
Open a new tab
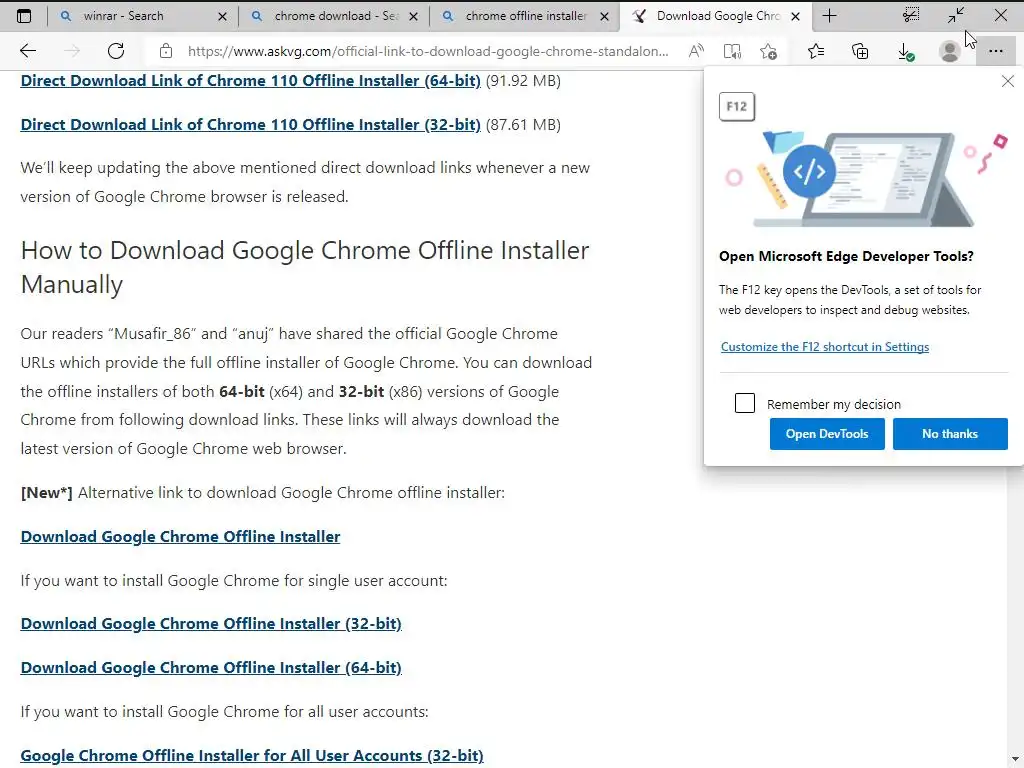829,16
